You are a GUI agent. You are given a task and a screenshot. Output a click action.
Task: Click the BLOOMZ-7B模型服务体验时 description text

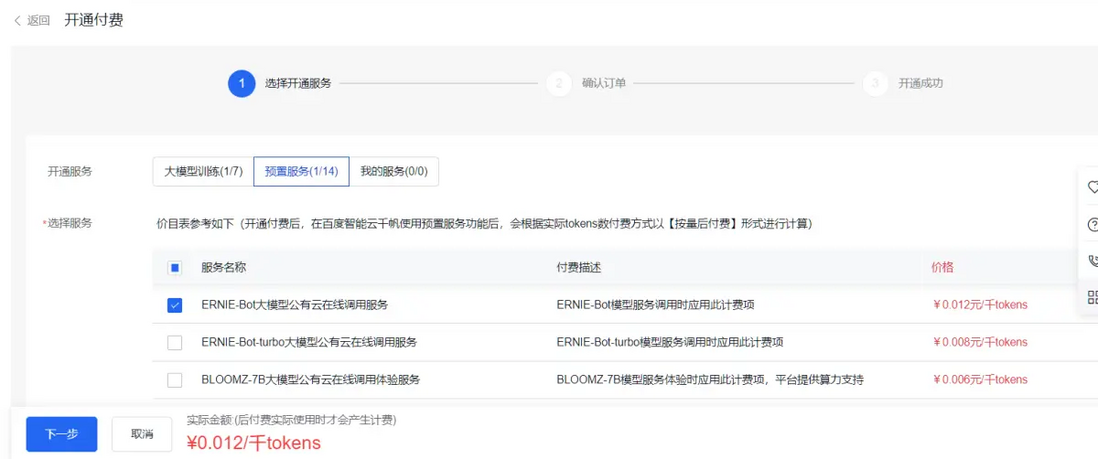710,380
